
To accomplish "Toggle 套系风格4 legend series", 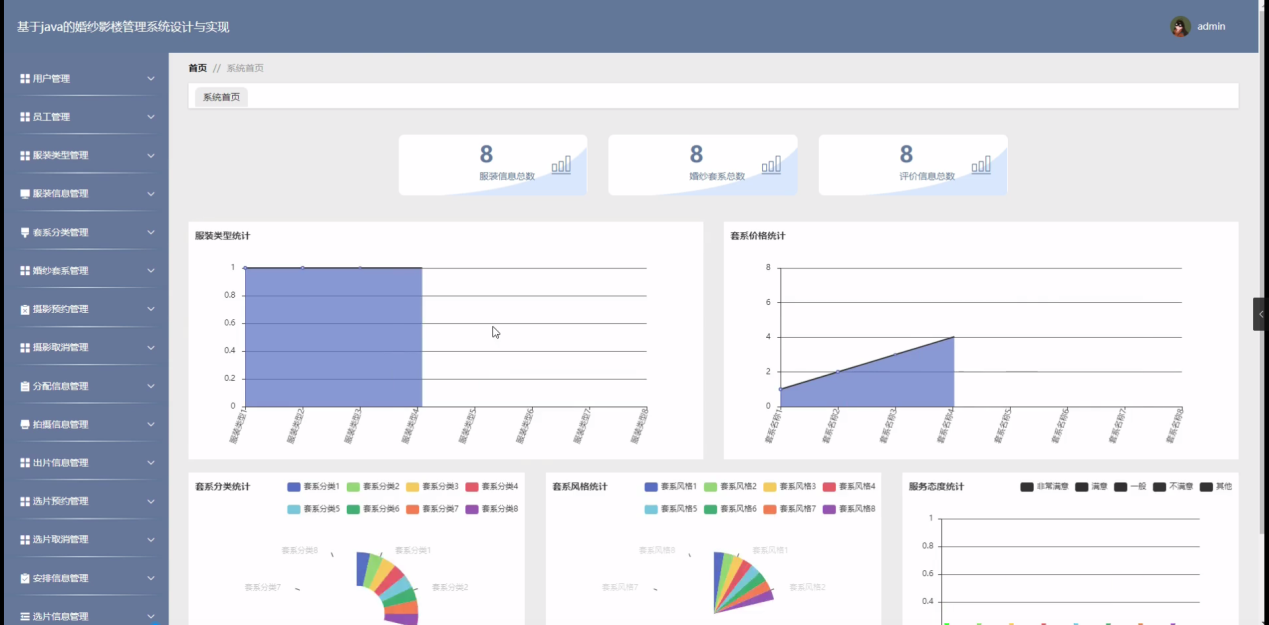I will coord(850,486).
